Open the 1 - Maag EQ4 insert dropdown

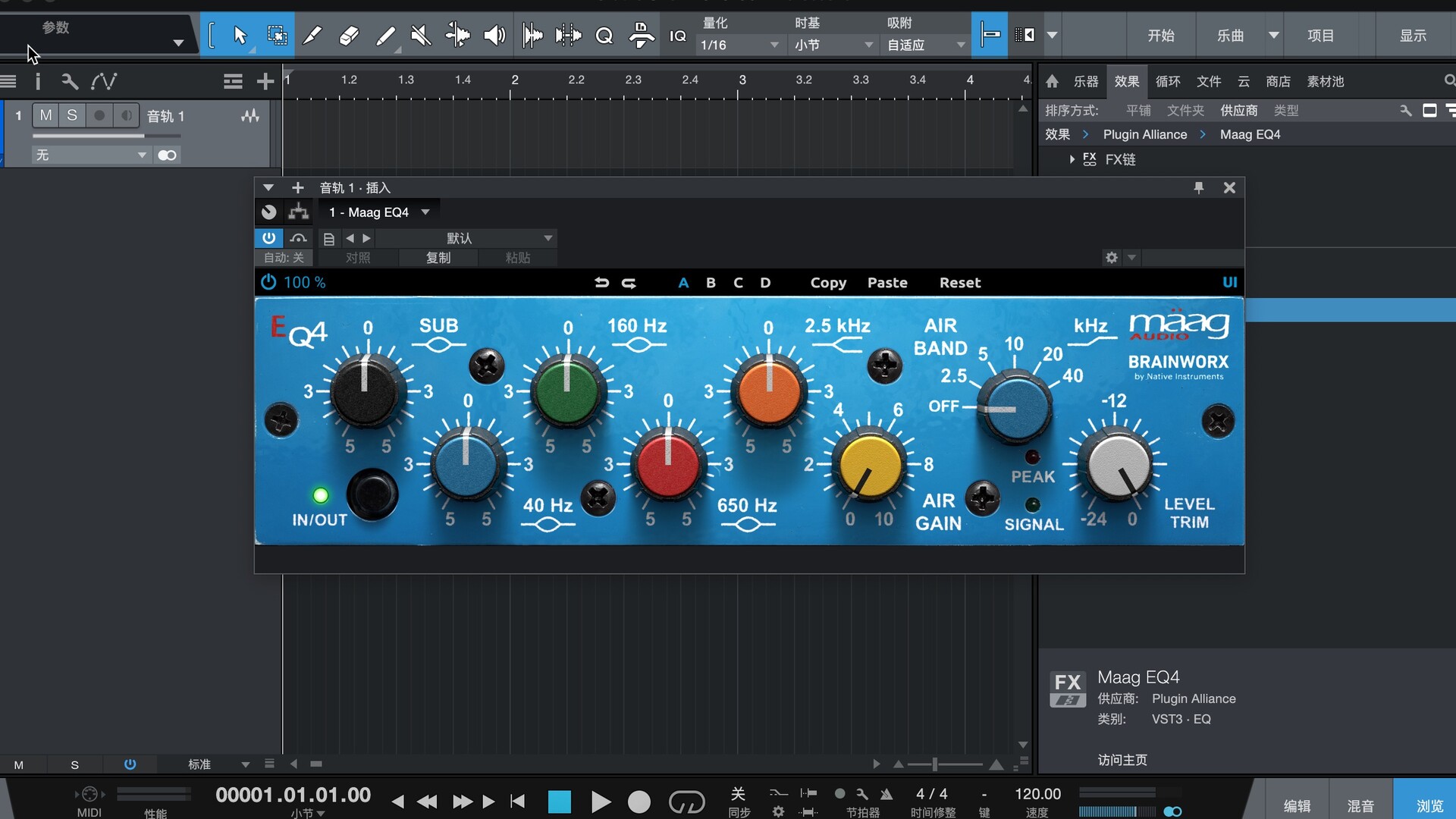pyautogui.click(x=379, y=212)
